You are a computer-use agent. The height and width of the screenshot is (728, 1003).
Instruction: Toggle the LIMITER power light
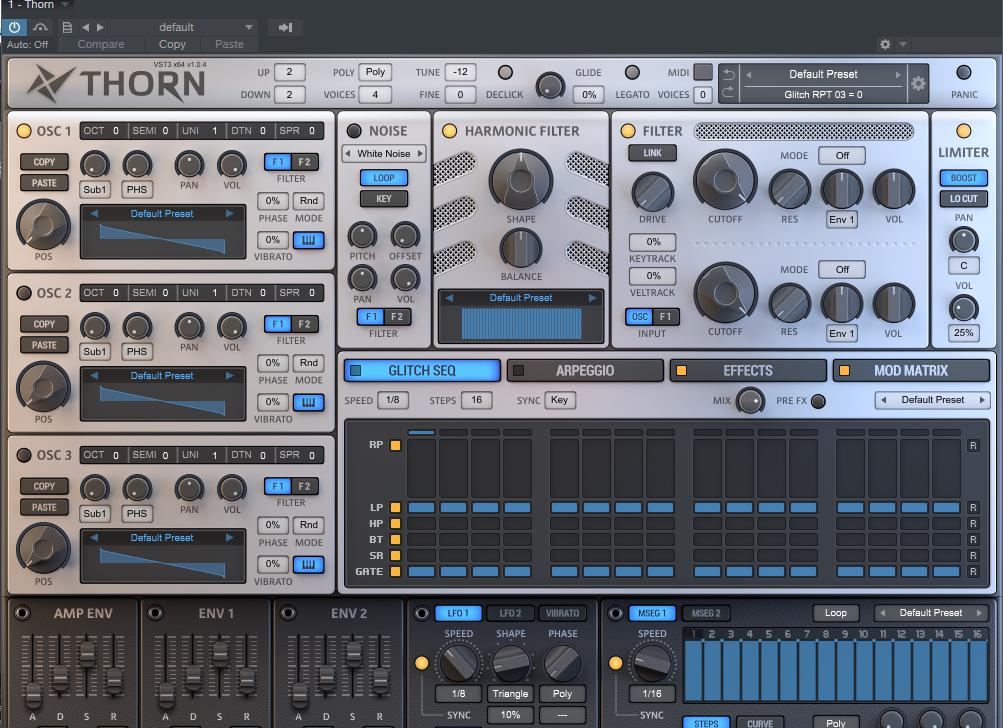[x=963, y=131]
